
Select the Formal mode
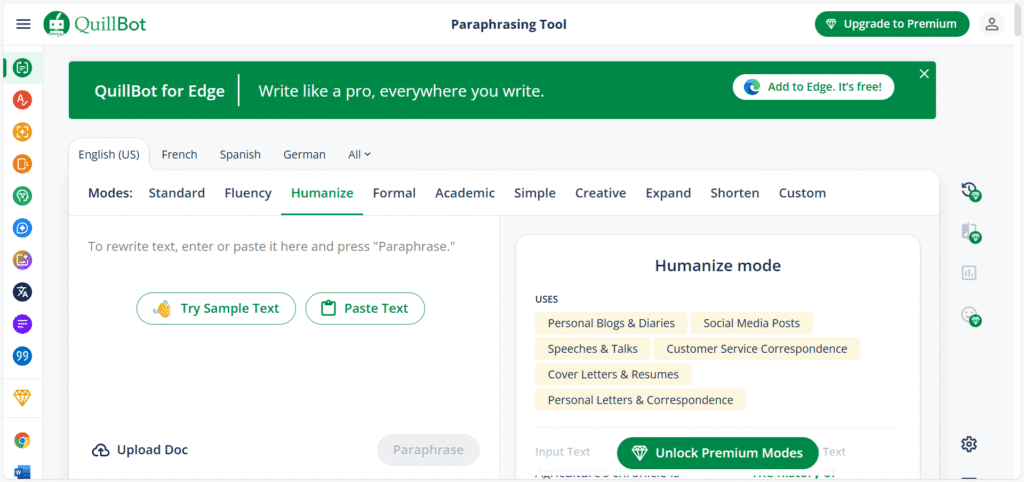(394, 193)
